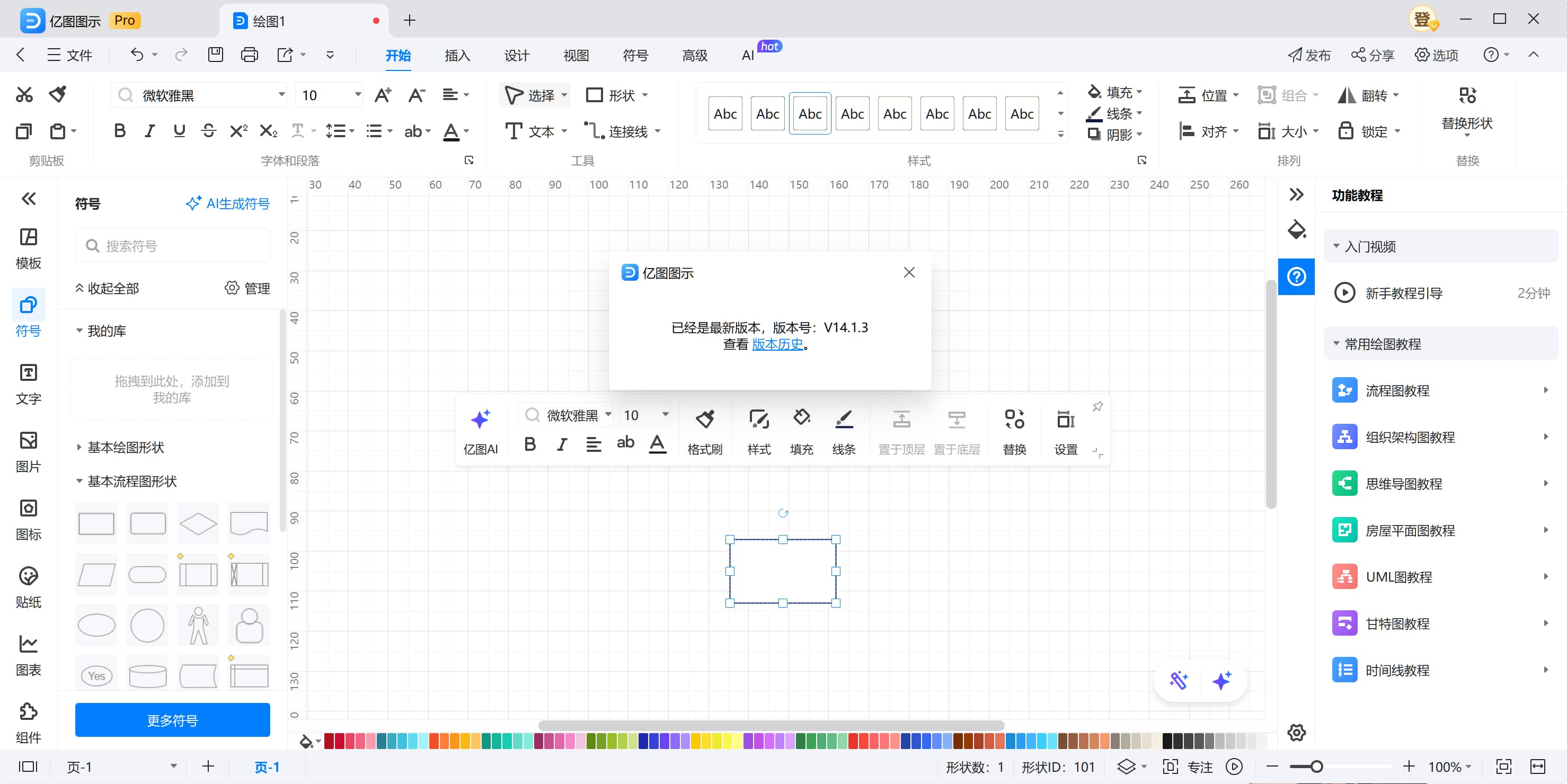
Task: Toggle bold formatting in the ribbon
Action: pyautogui.click(x=119, y=130)
